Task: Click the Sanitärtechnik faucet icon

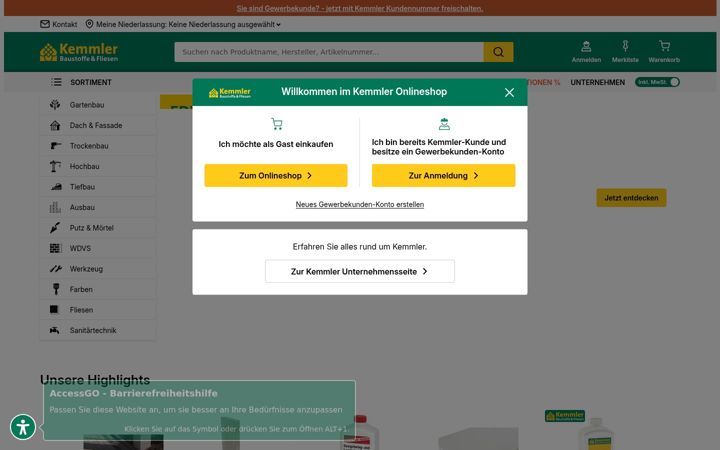Action: (55, 330)
